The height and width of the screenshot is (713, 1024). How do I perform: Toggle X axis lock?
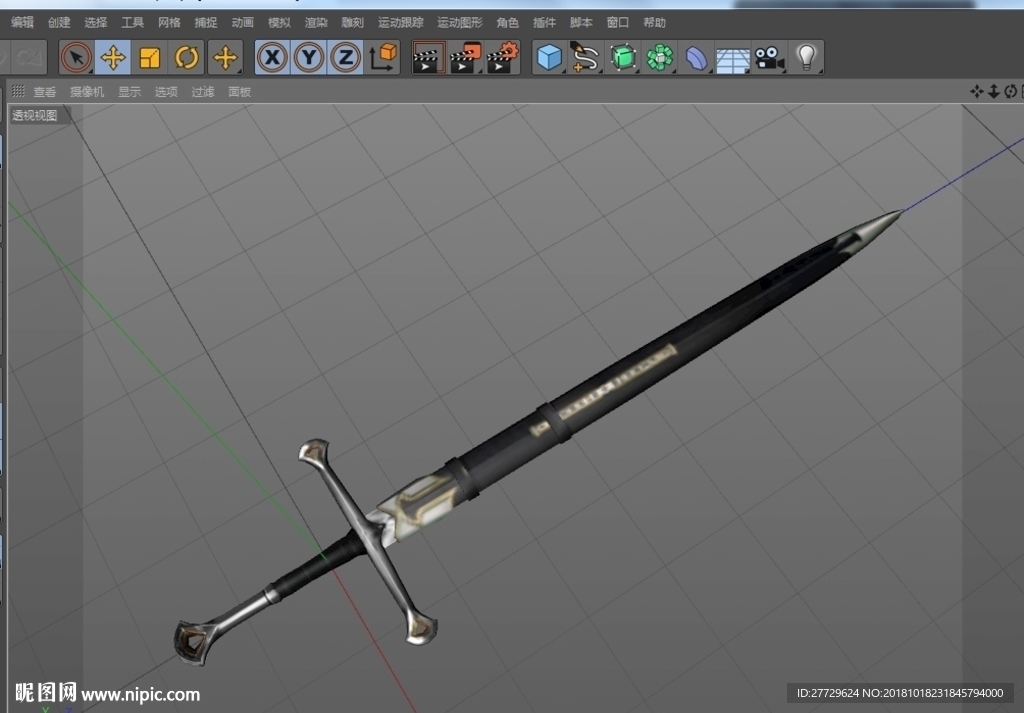point(272,57)
